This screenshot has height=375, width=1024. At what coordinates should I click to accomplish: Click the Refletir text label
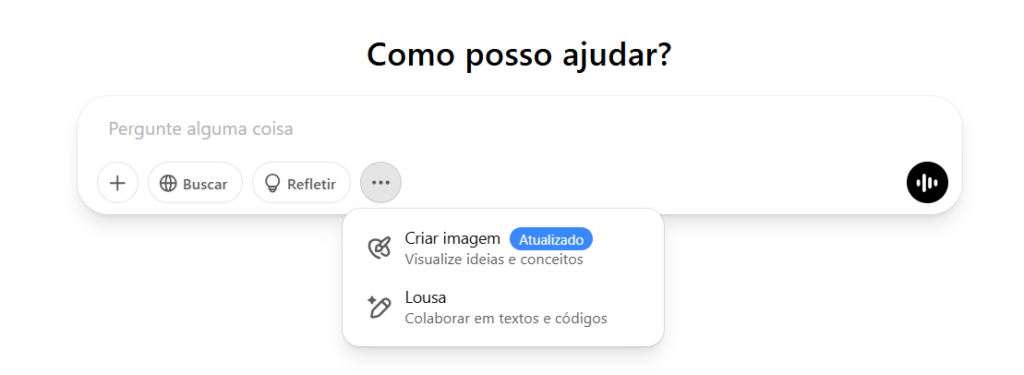312,184
